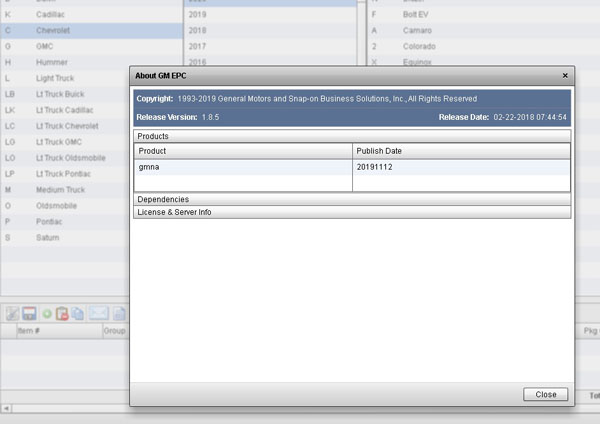
Task: Click the Close button in the dialog
Action: click(545, 395)
